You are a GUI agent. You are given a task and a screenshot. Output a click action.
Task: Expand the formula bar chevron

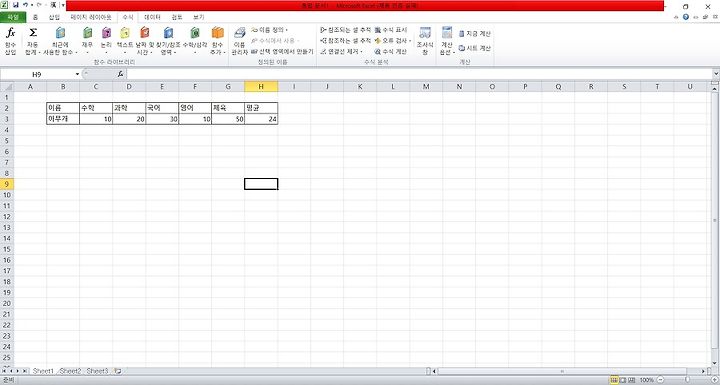pyautogui.click(x=716, y=74)
